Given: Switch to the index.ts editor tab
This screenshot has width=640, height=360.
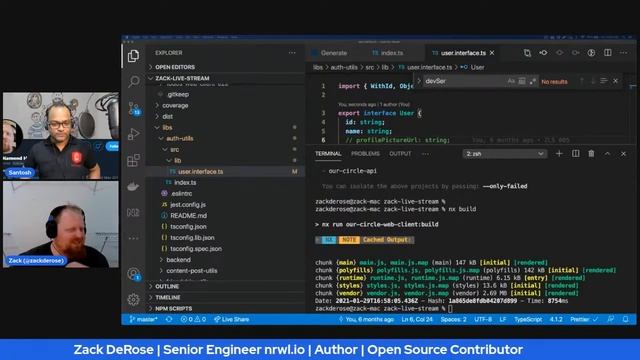Looking at the screenshot, I should coord(388,53).
